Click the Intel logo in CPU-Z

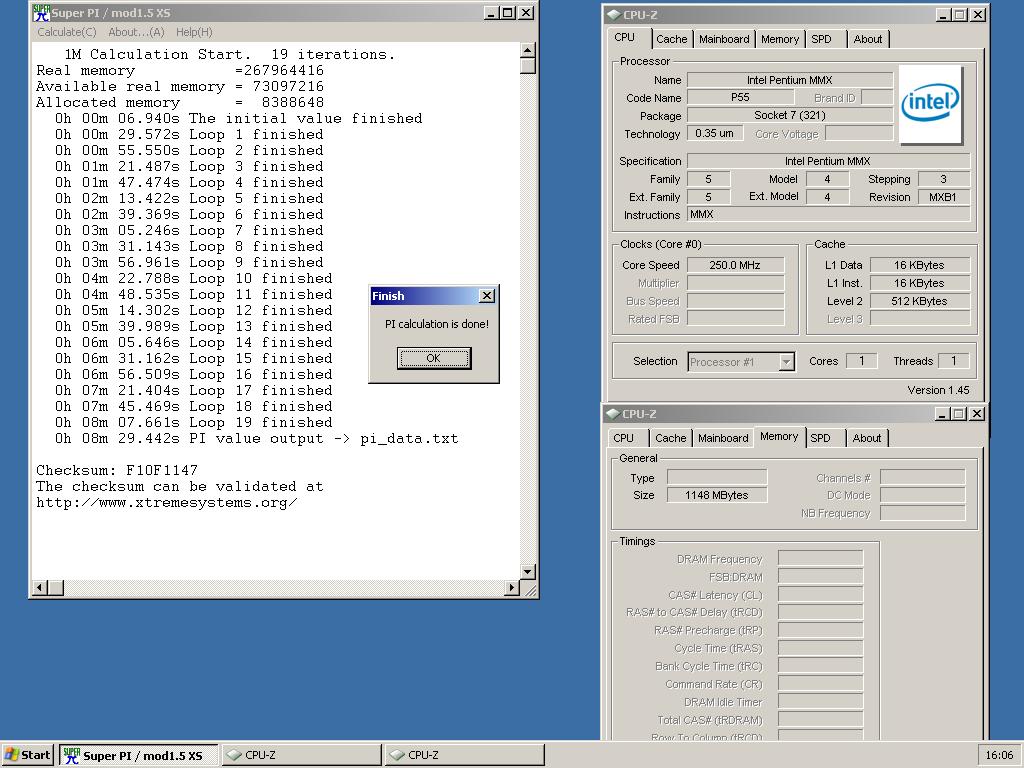[930, 104]
